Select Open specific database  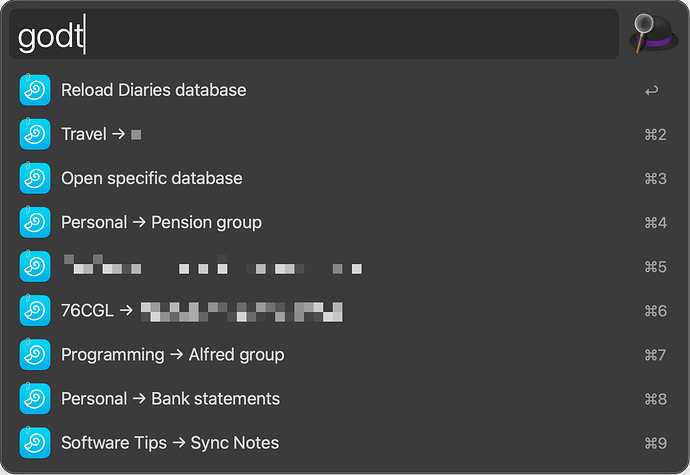[x=152, y=178]
